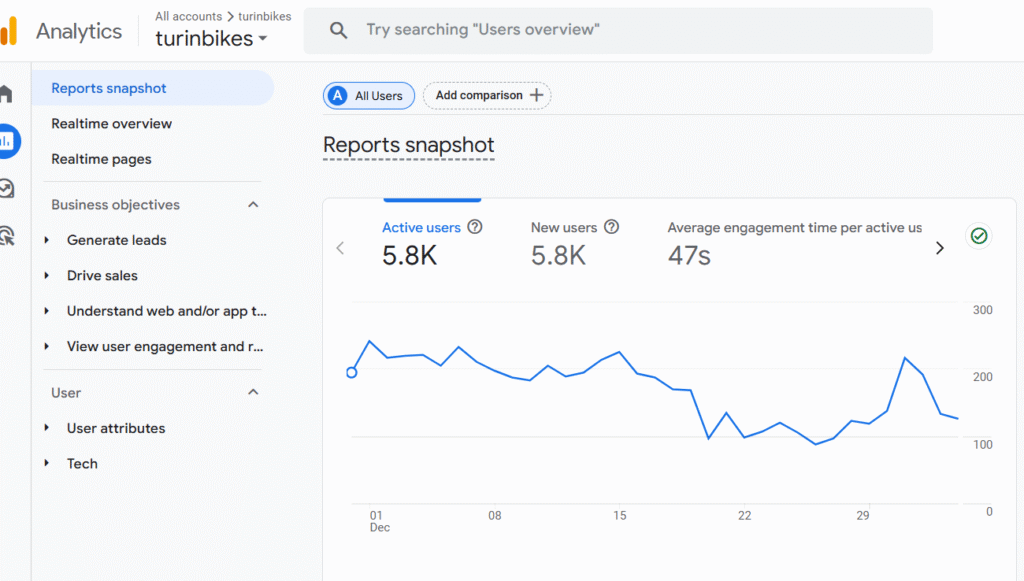1024x581 pixels.
Task: Open the Explore icon in left rail
Action: (6, 188)
